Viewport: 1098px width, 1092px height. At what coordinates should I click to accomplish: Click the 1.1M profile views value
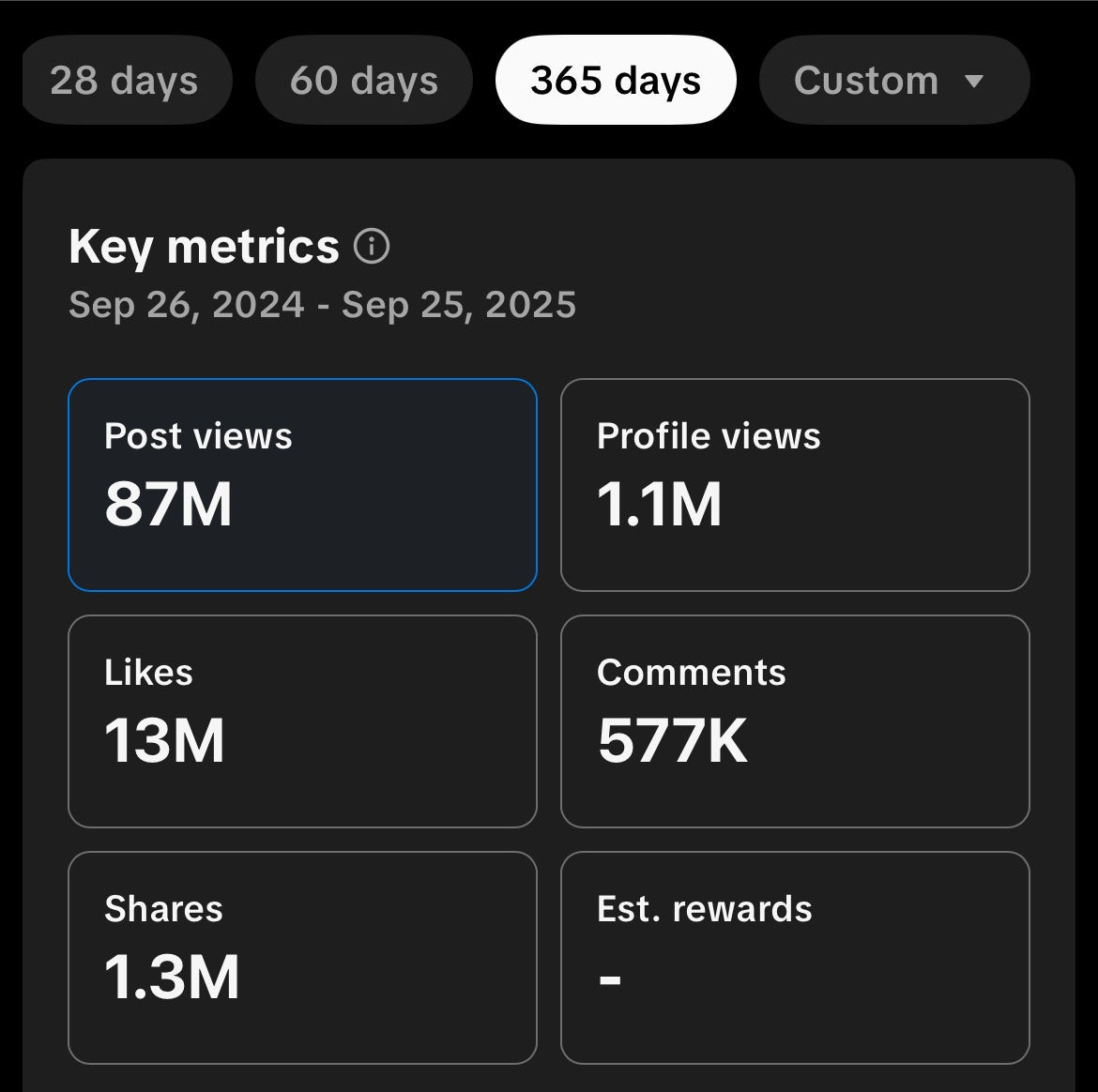tap(660, 506)
